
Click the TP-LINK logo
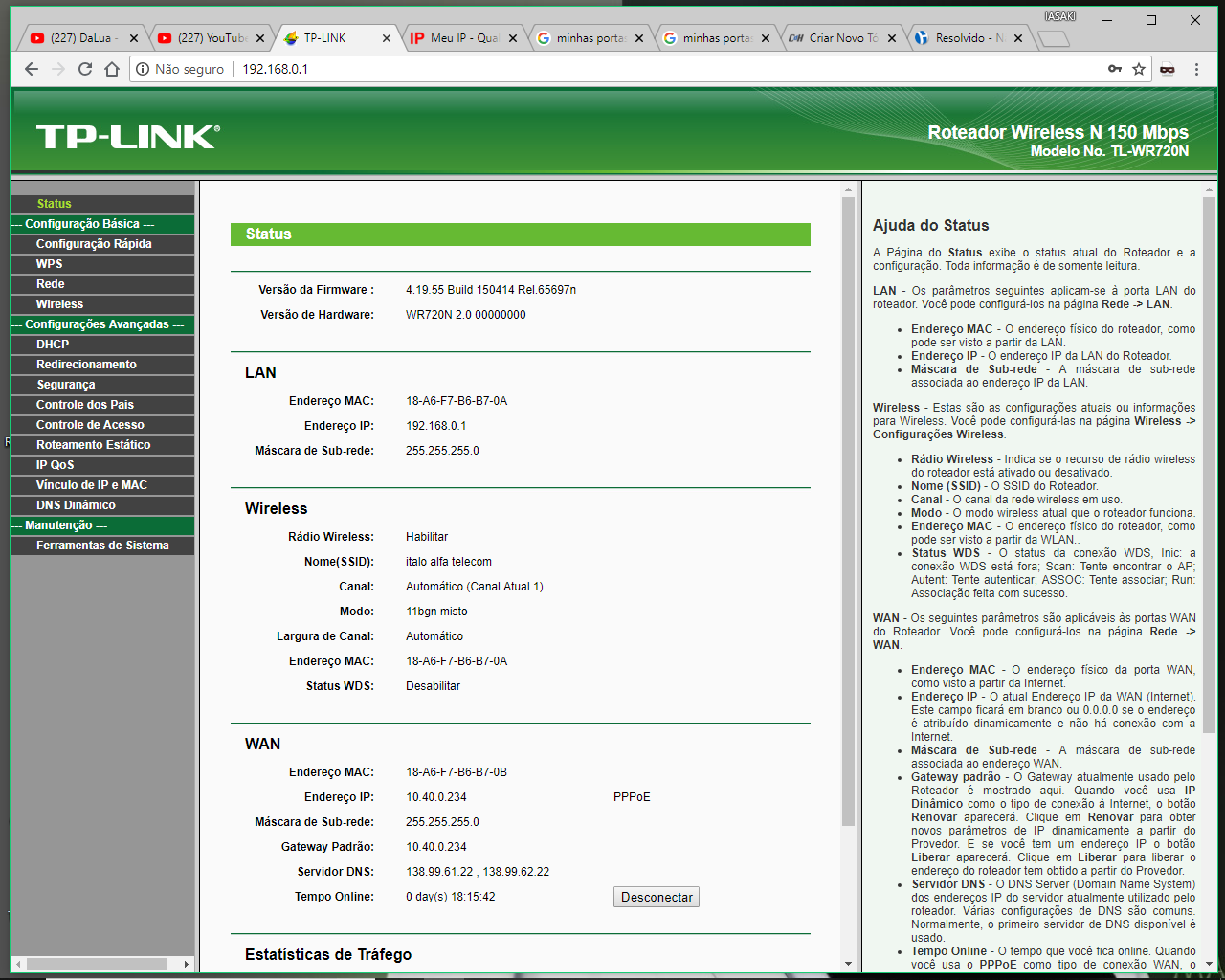pyautogui.click(x=128, y=137)
